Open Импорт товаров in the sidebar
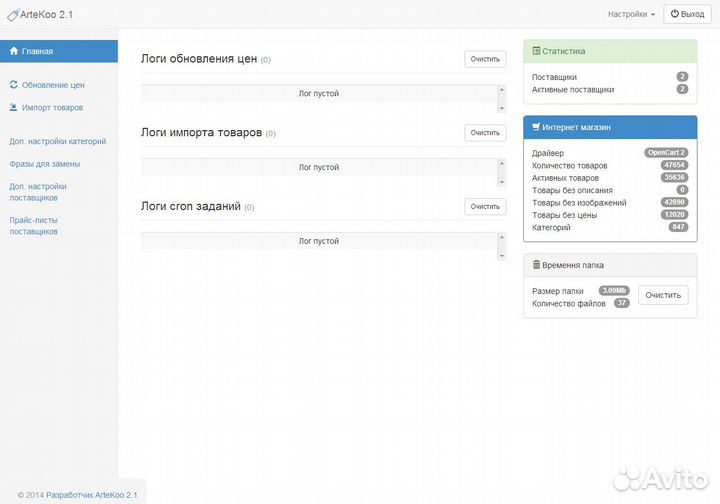This screenshot has height=504, width=720. (x=52, y=107)
